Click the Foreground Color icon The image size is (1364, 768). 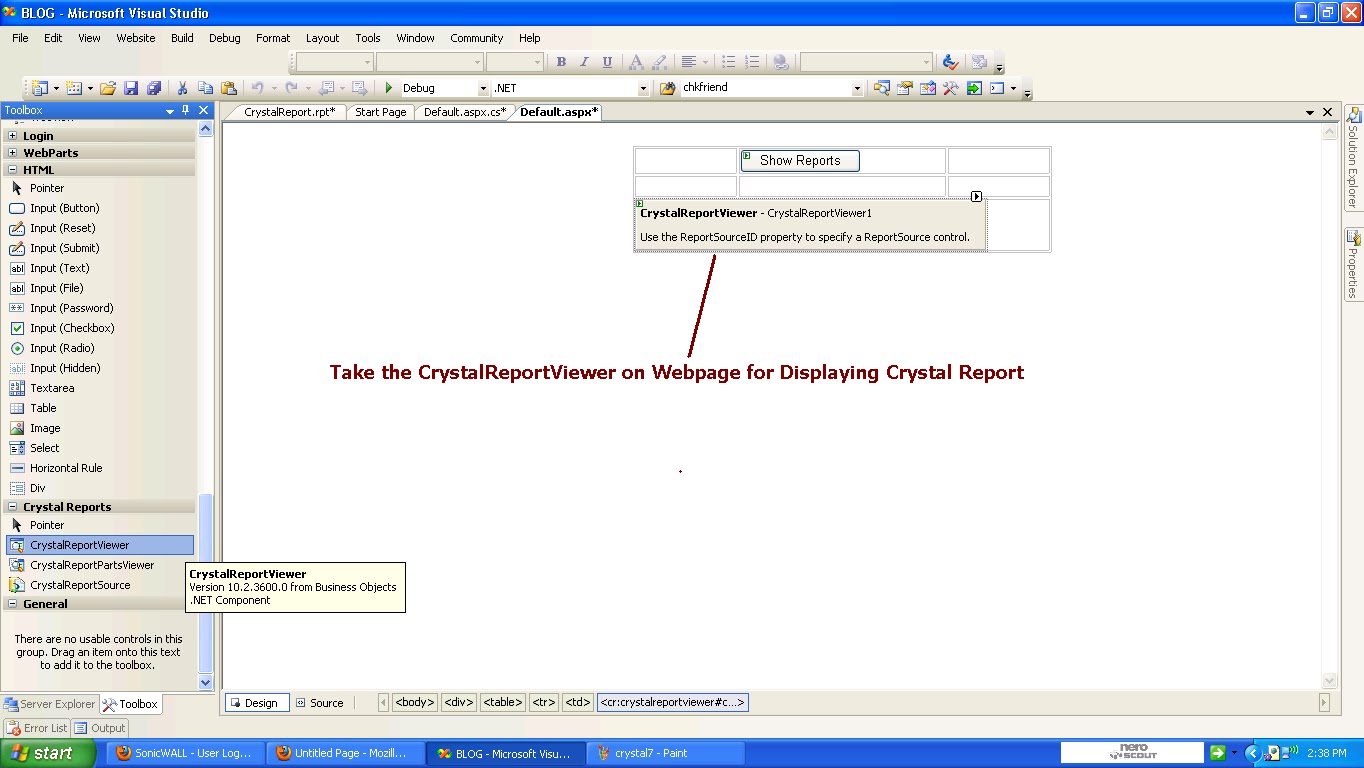click(x=635, y=62)
